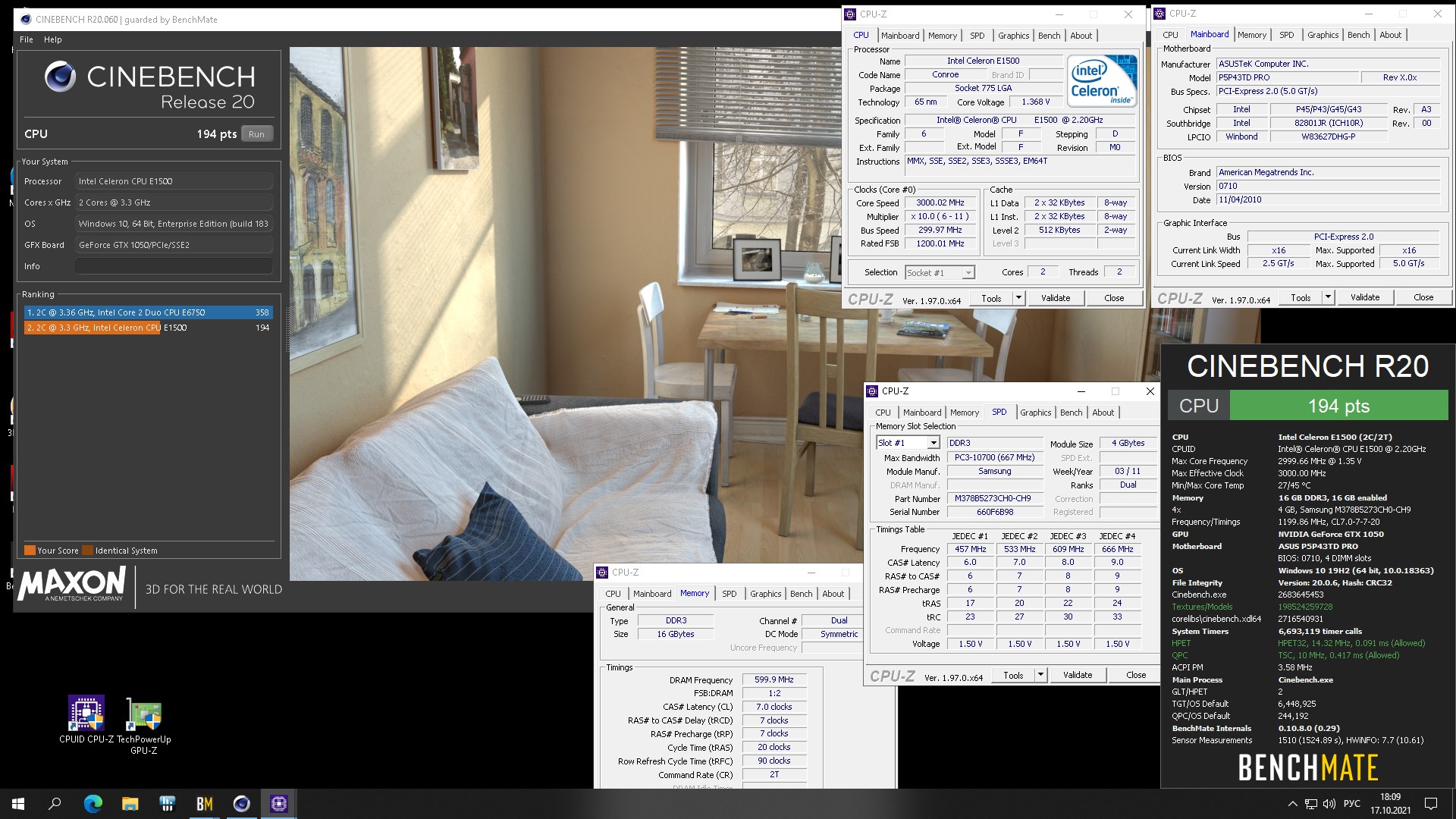This screenshot has height=819, width=1456.
Task: Click mainboard Model P5P43TD PRO value
Action: pyautogui.click(x=1287, y=77)
